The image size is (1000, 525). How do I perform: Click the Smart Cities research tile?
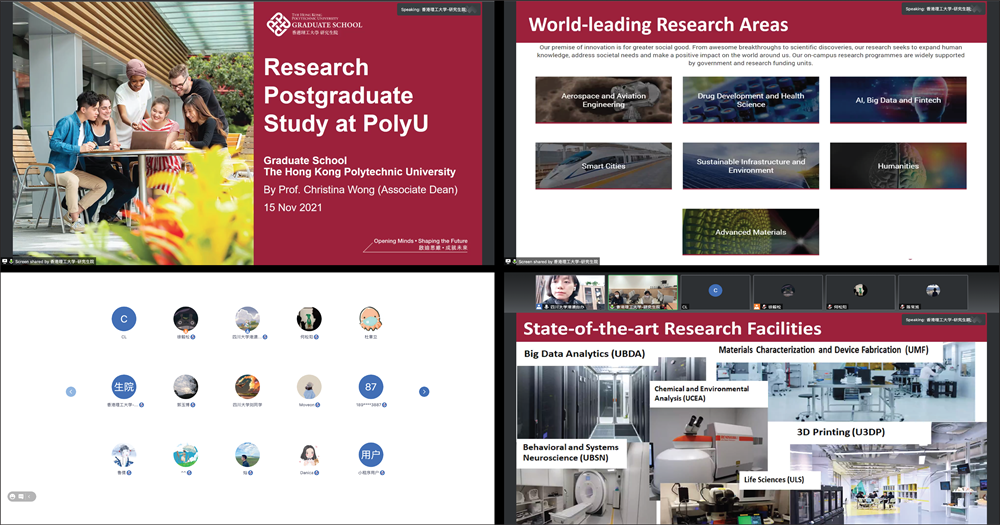(x=603, y=166)
